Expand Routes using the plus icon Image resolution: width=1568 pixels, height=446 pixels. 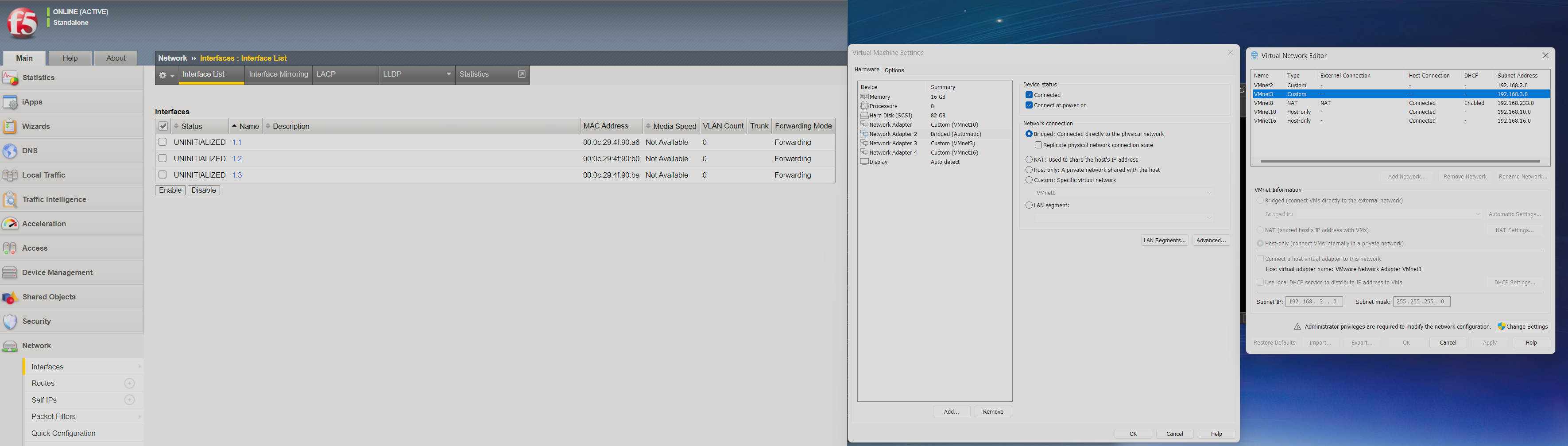click(129, 383)
